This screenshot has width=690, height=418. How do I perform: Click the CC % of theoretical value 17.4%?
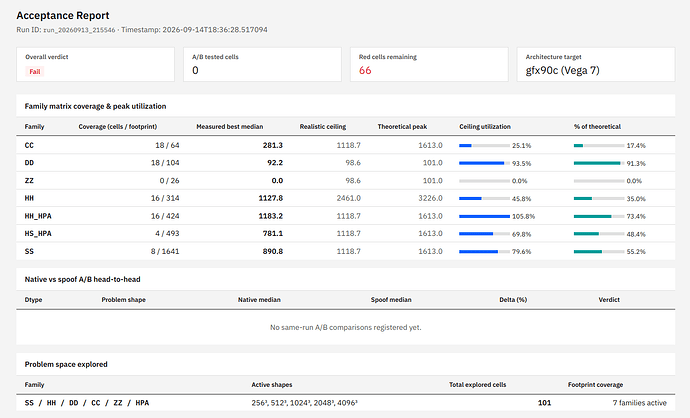[x=636, y=146]
